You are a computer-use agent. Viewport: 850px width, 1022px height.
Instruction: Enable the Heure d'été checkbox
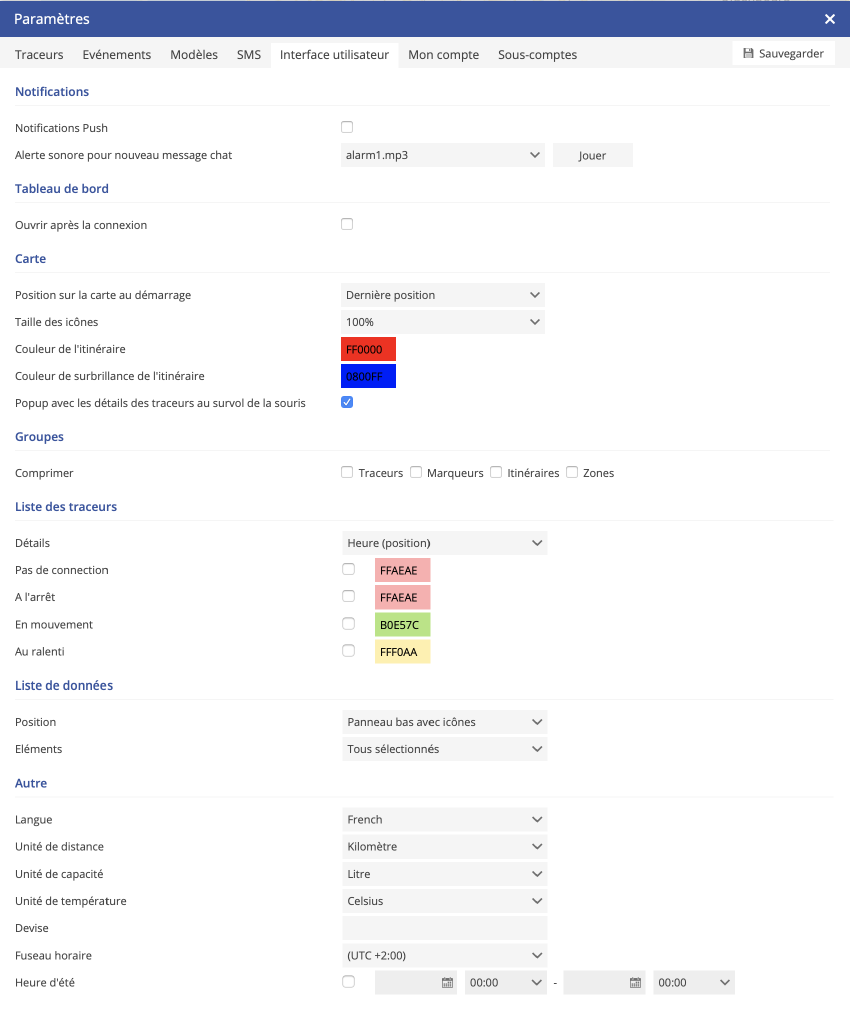click(348, 982)
